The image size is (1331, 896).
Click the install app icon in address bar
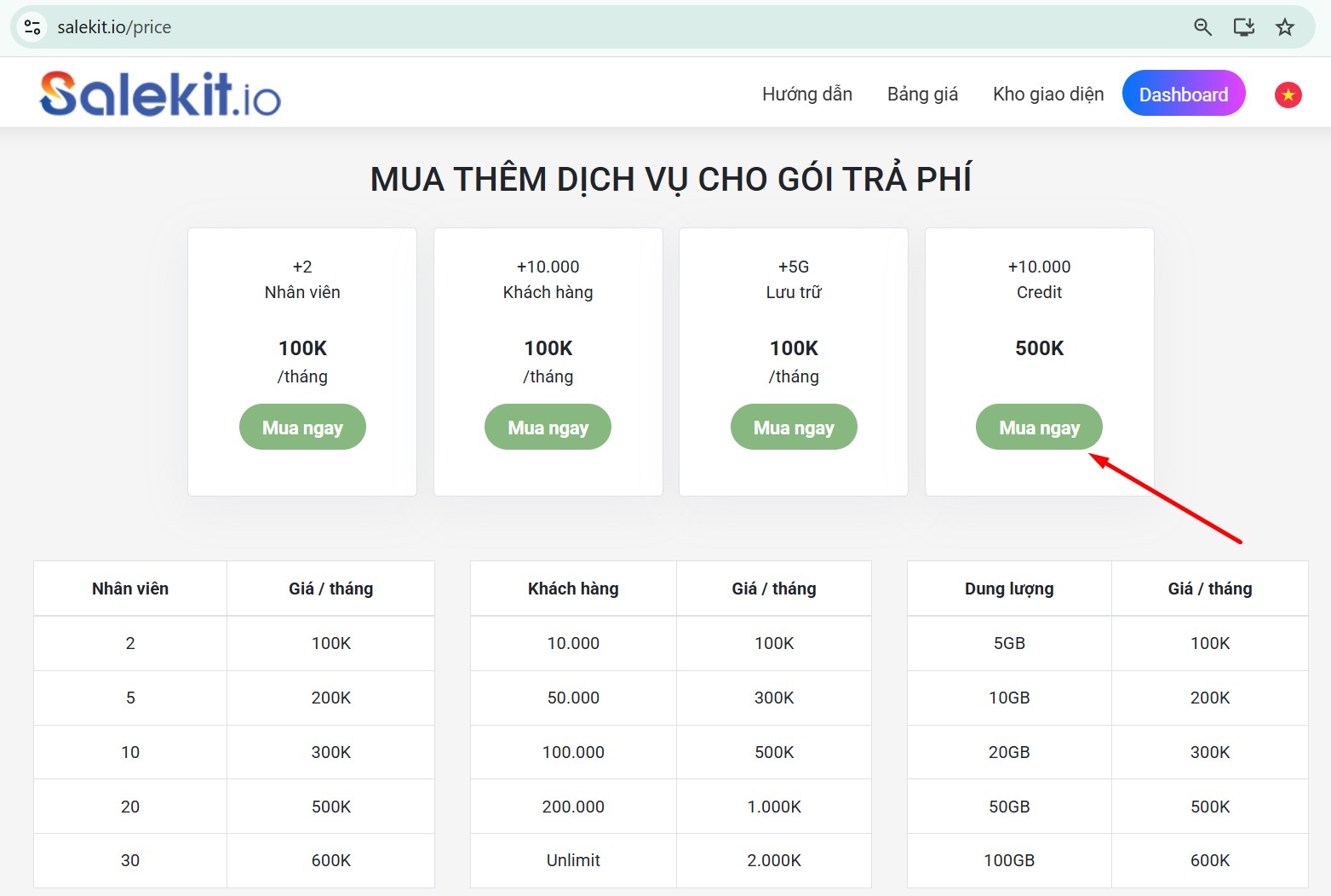coord(1244,27)
